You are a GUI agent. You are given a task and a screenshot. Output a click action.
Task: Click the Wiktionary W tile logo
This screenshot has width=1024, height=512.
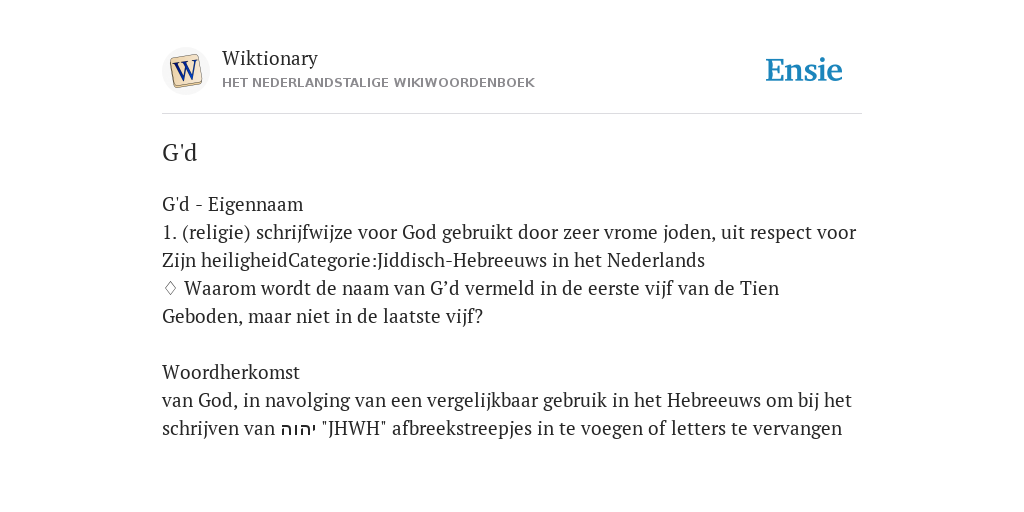tap(185, 71)
